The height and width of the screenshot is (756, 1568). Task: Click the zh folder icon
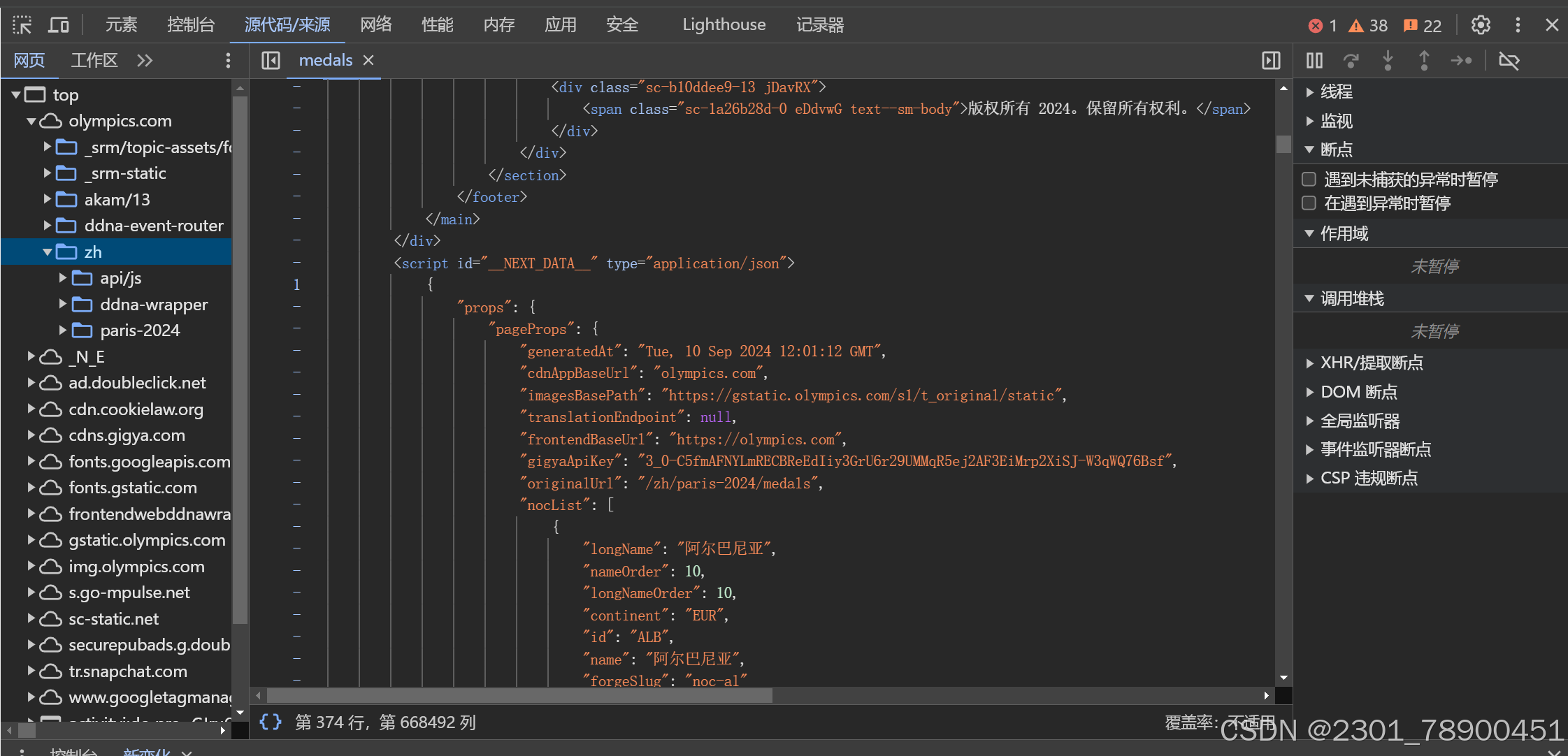click(66, 252)
